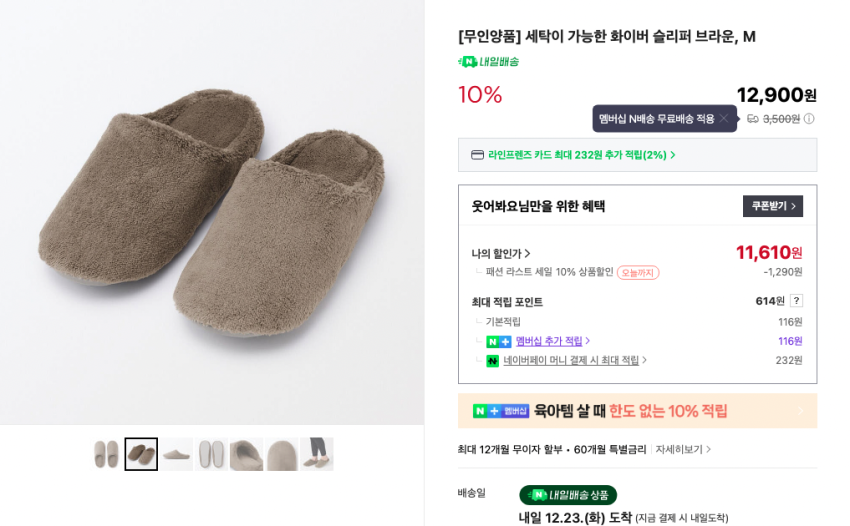Close the membership free shipping tooltip
This screenshot has height=526, width=850.
point(724,119)
